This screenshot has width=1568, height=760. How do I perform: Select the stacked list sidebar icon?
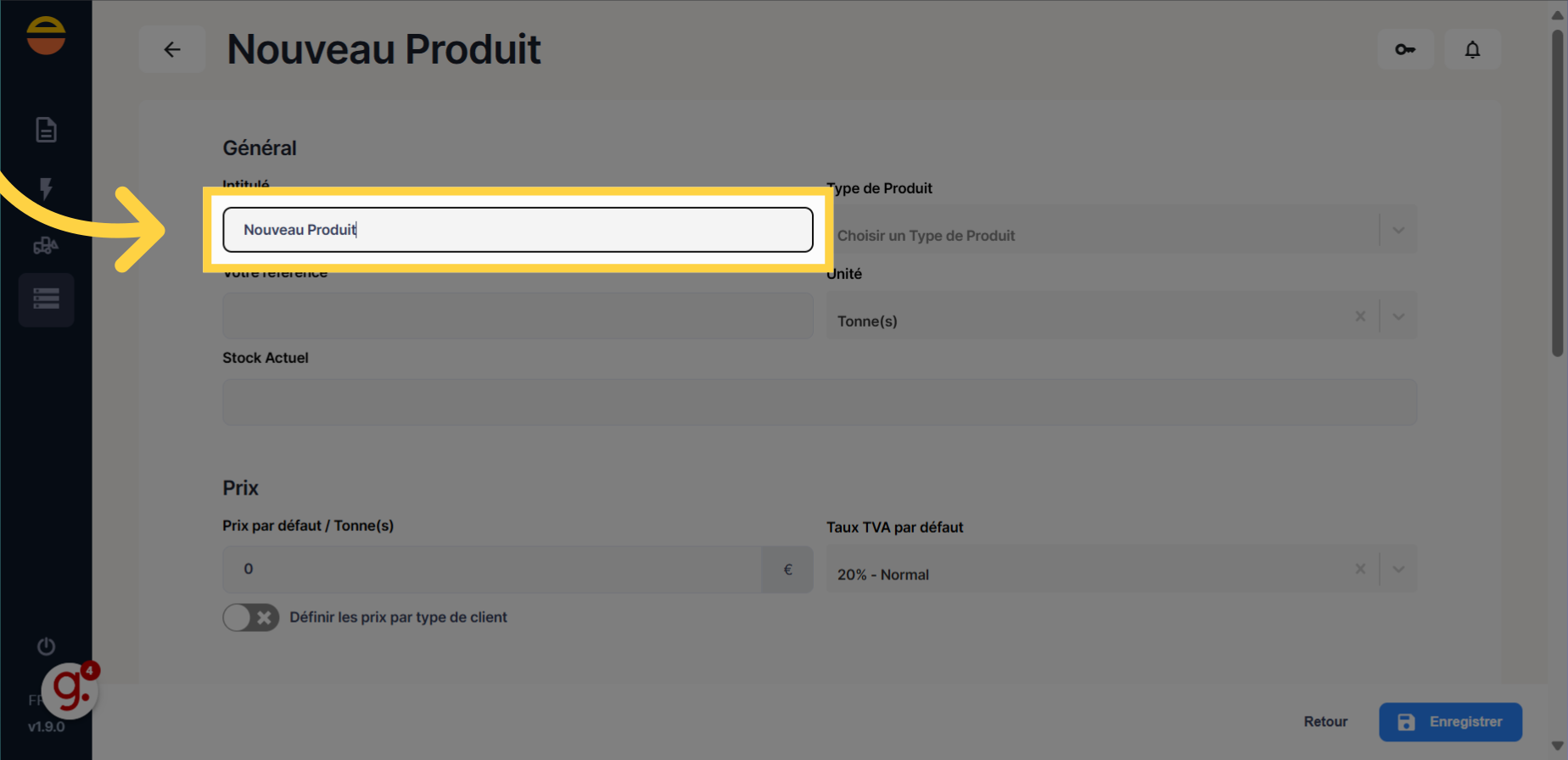click(46, 299)
